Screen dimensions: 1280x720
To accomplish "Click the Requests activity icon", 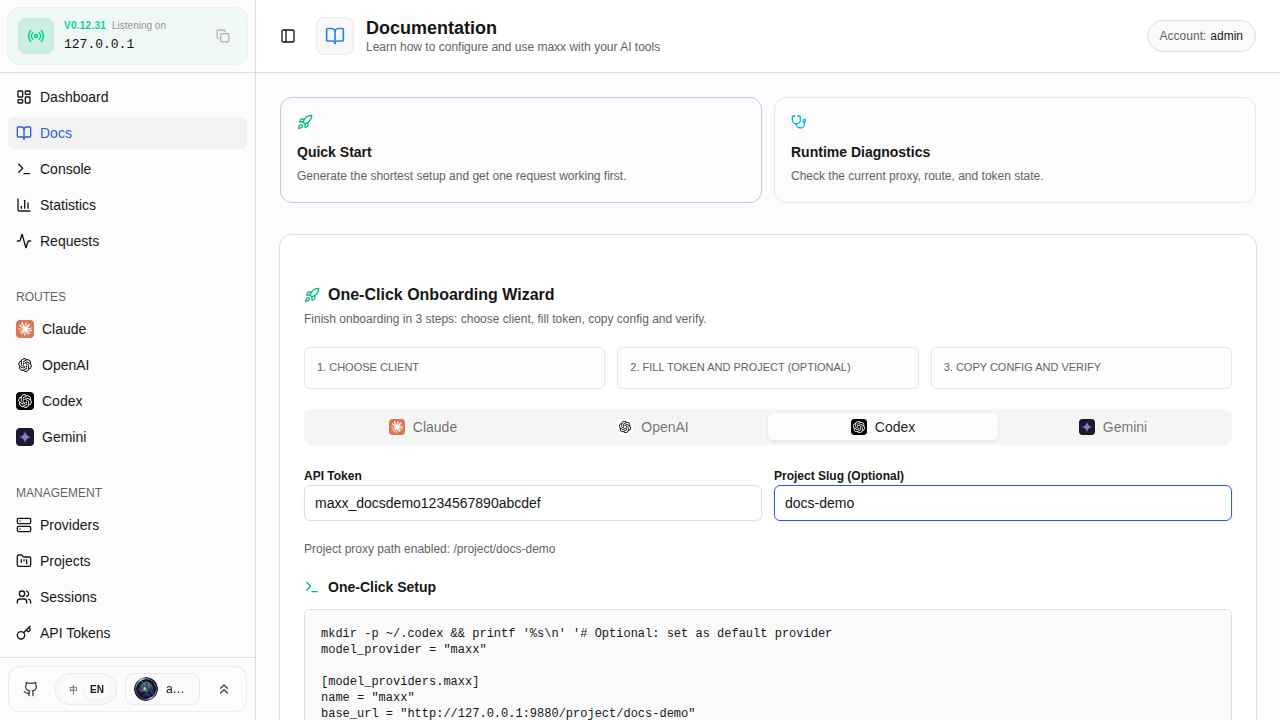I will [x=24, y=241].
